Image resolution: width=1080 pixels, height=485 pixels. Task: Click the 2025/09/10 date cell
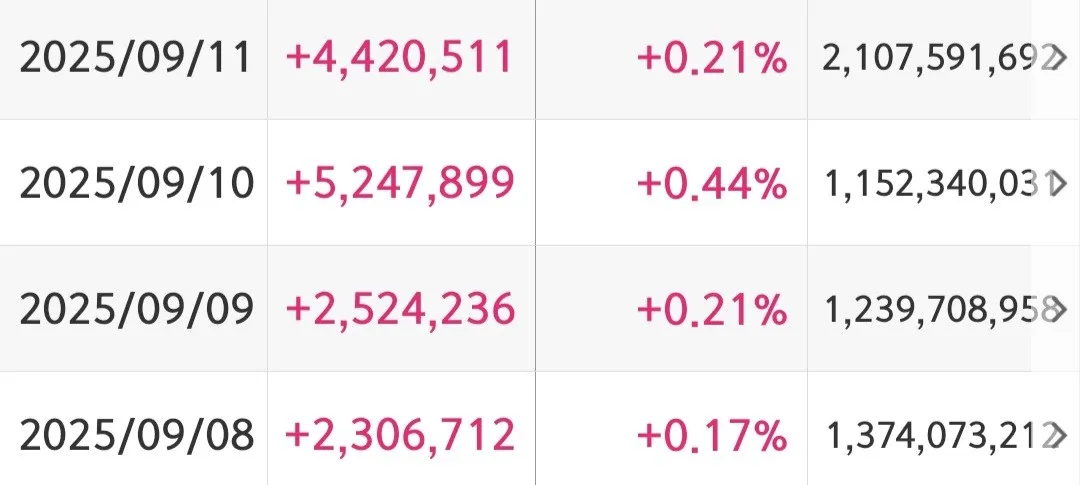tap(137, 183)
